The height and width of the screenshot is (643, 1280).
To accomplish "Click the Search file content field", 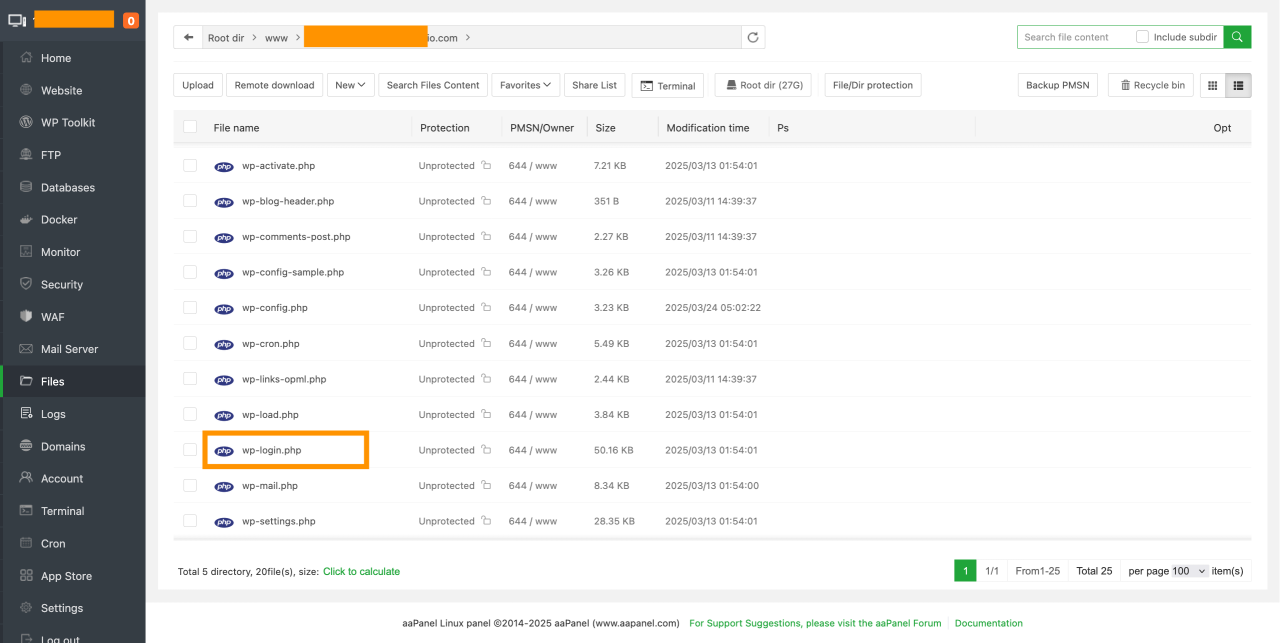I will point(1074,37).
